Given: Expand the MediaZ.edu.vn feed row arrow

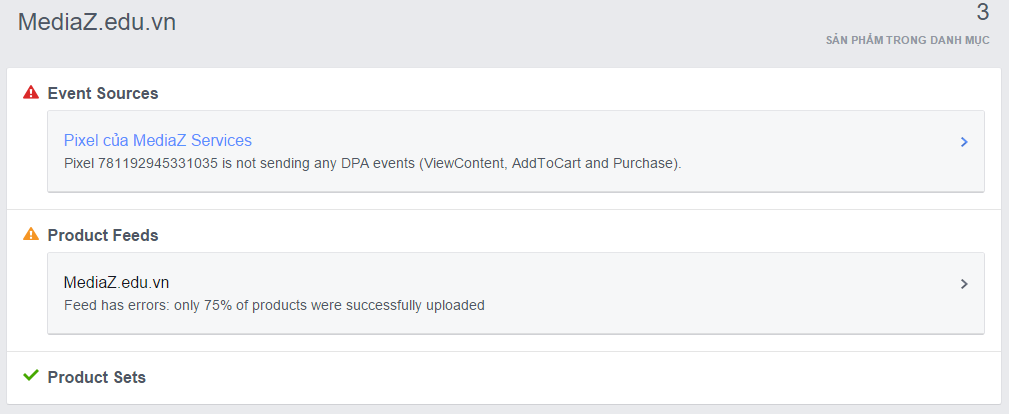Looking at the screenshot, I should coord(964,284).
